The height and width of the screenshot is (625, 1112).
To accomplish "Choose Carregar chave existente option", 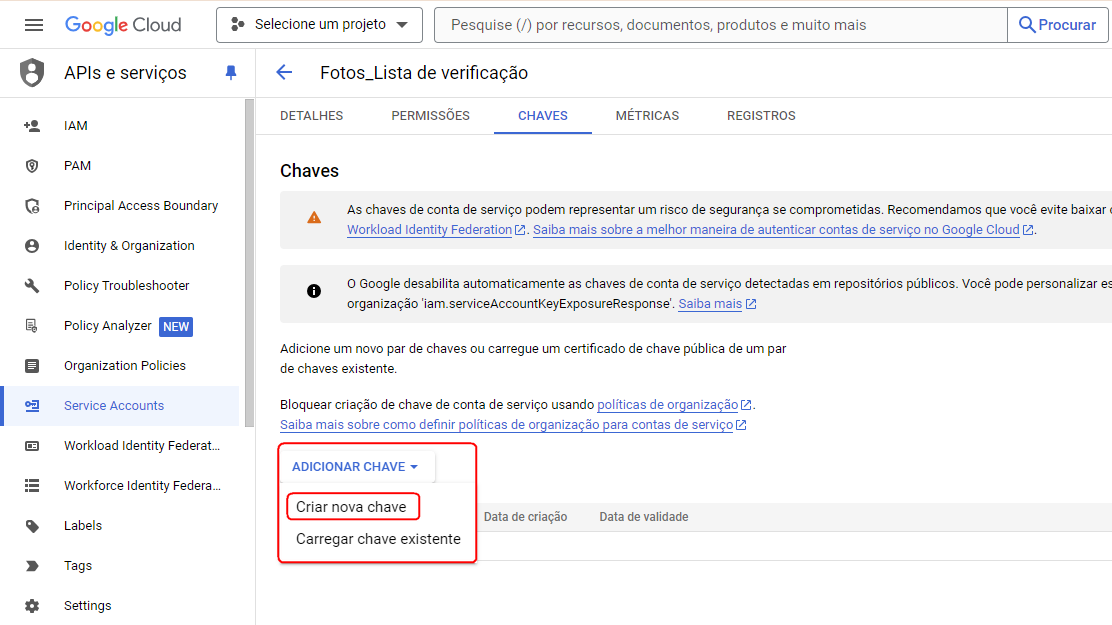I will click(378, 539).
